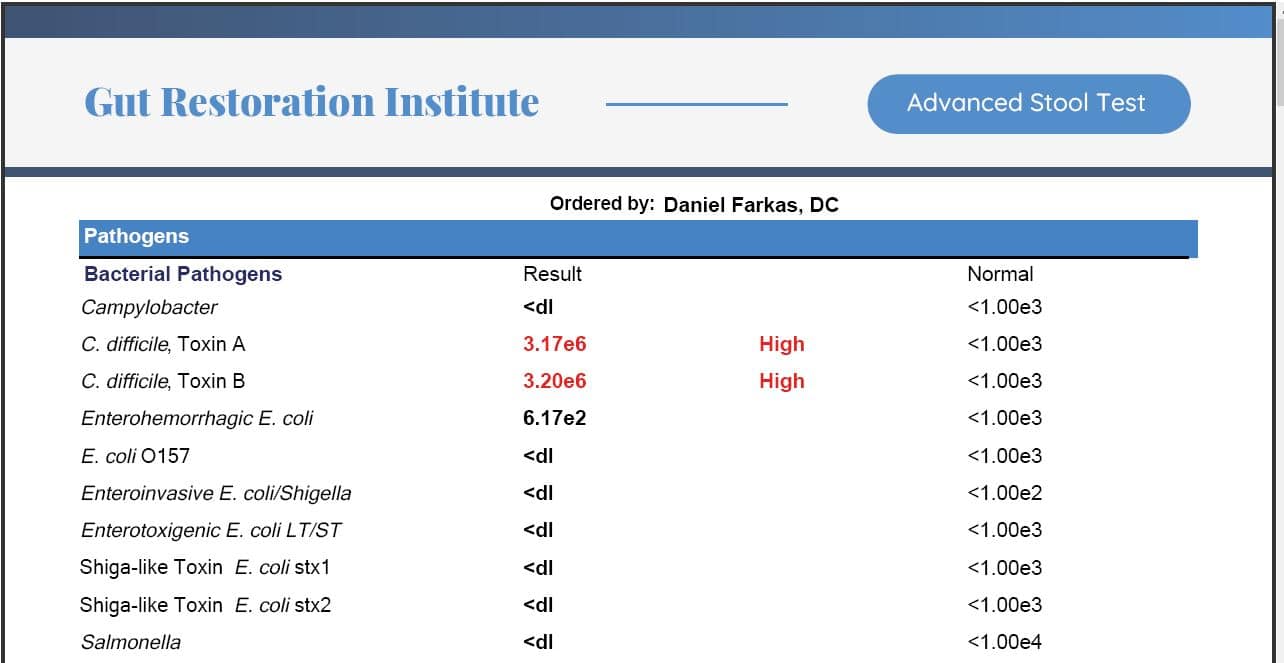Image resolution: width=1284 pixels, height=663 pixels.
Task: Select the C. difficile, Toxin A label
Action: [163, 345]
